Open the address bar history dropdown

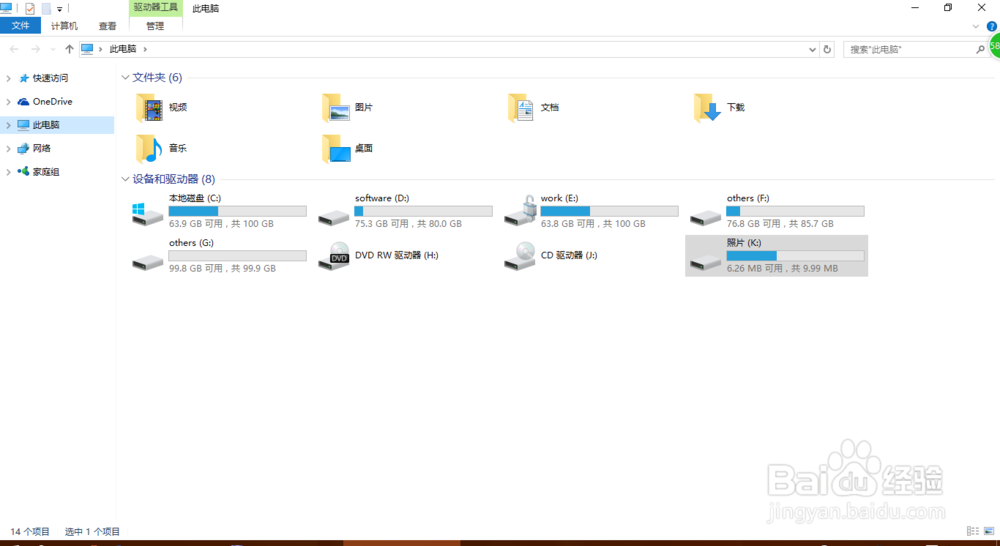point(812,49)
